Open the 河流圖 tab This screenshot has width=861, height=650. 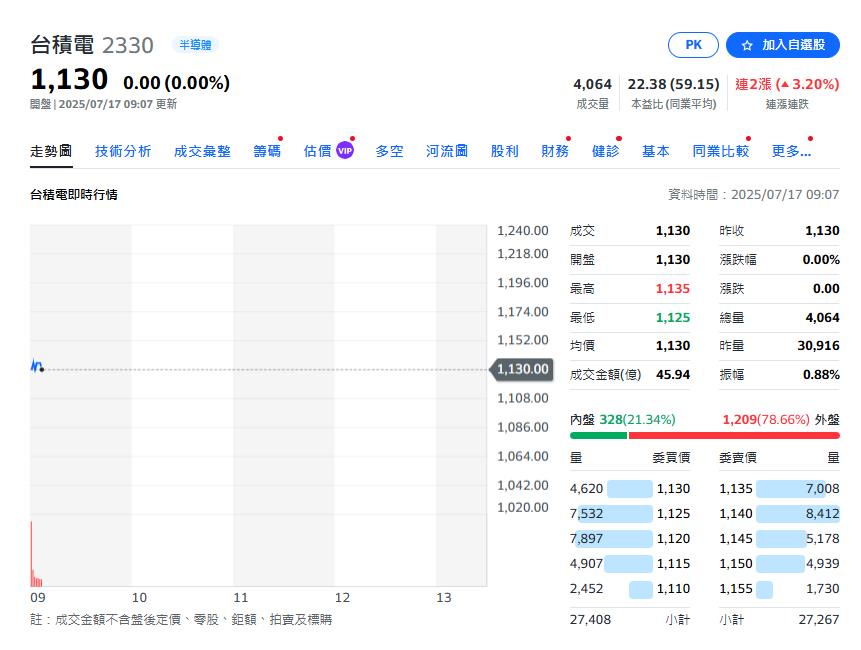pos(447,151)
